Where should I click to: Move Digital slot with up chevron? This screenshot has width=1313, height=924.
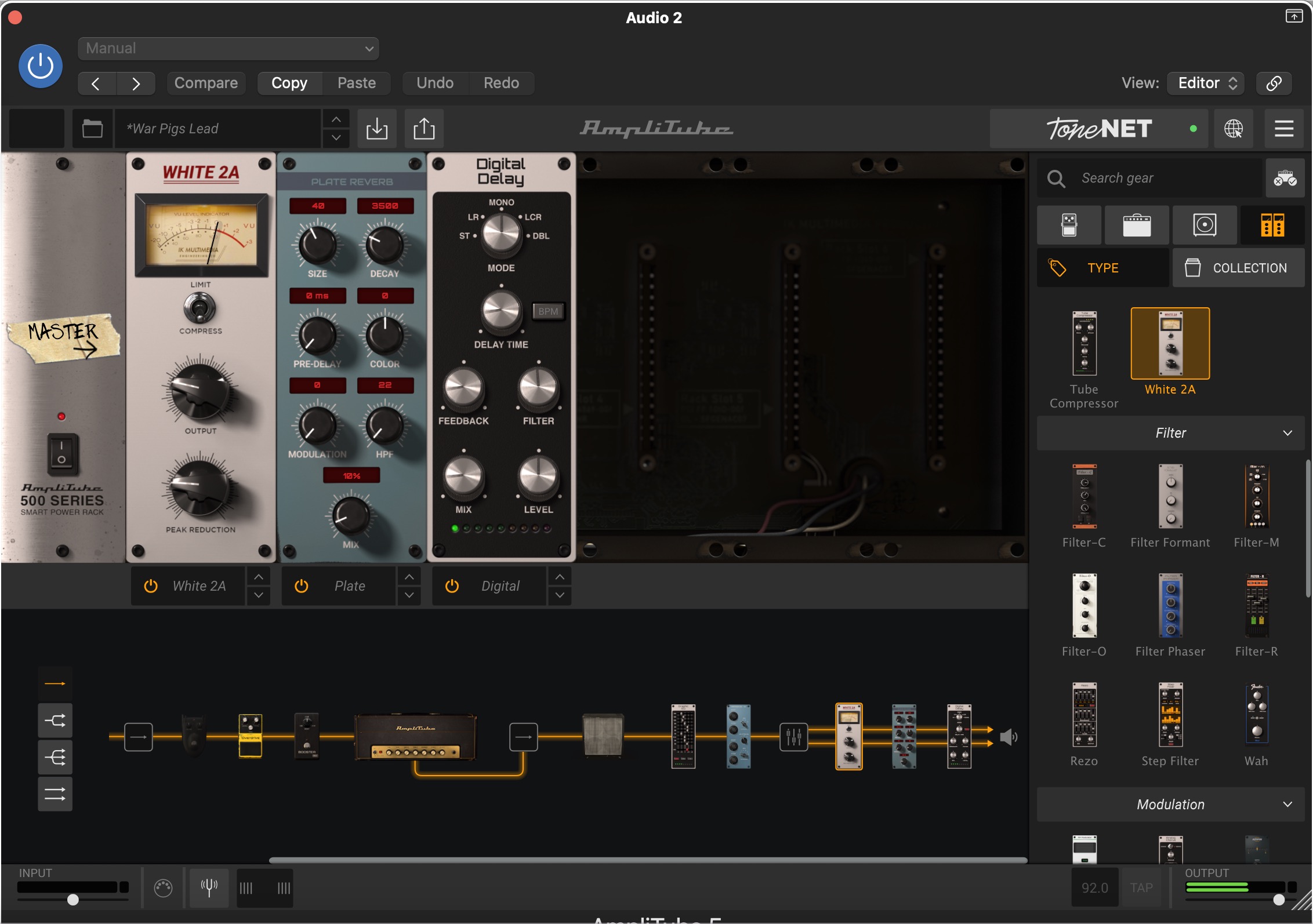(x=560, y=577)
